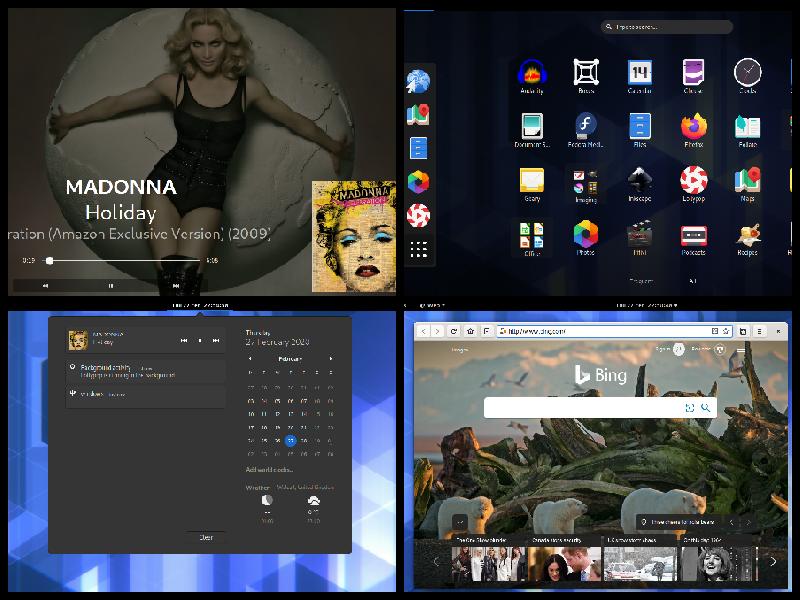This screenshot has width=800, height=600.
Task: Click the Madonna Celebration album cover
Action: pyautogui.click(x=354, y=236)
